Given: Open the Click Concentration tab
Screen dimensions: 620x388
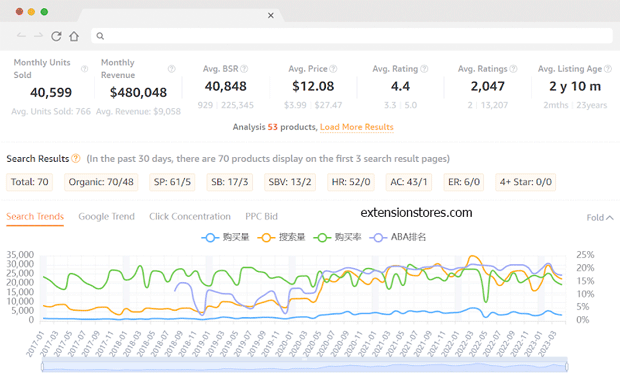Looking at the screenshot, I should click(190, 217).
